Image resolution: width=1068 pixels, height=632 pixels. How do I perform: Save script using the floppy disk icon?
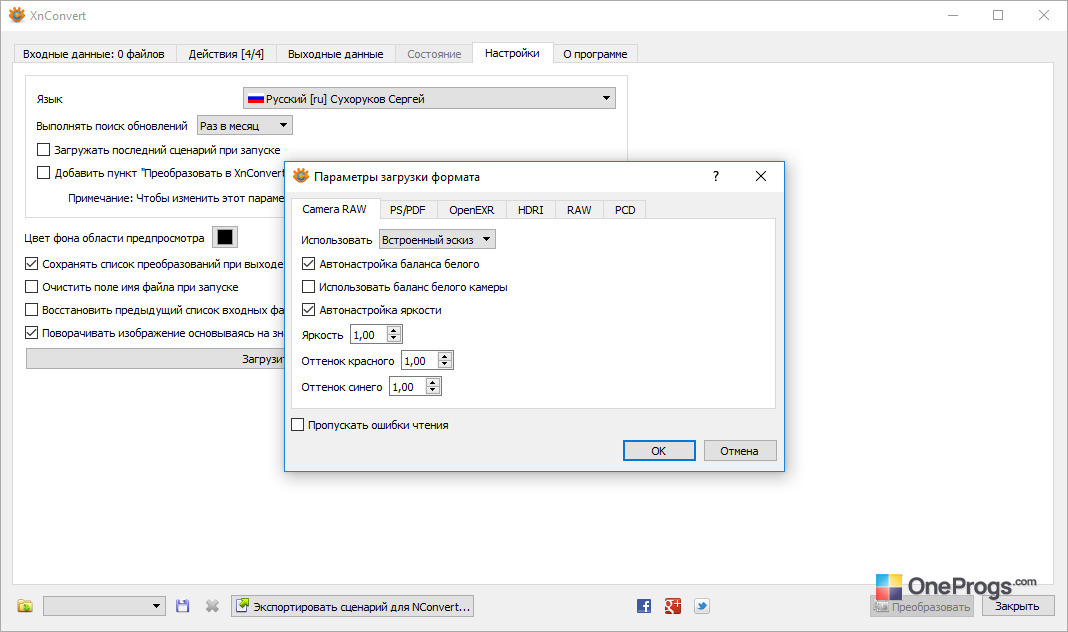pyautogui.click(x=183, y=605)
